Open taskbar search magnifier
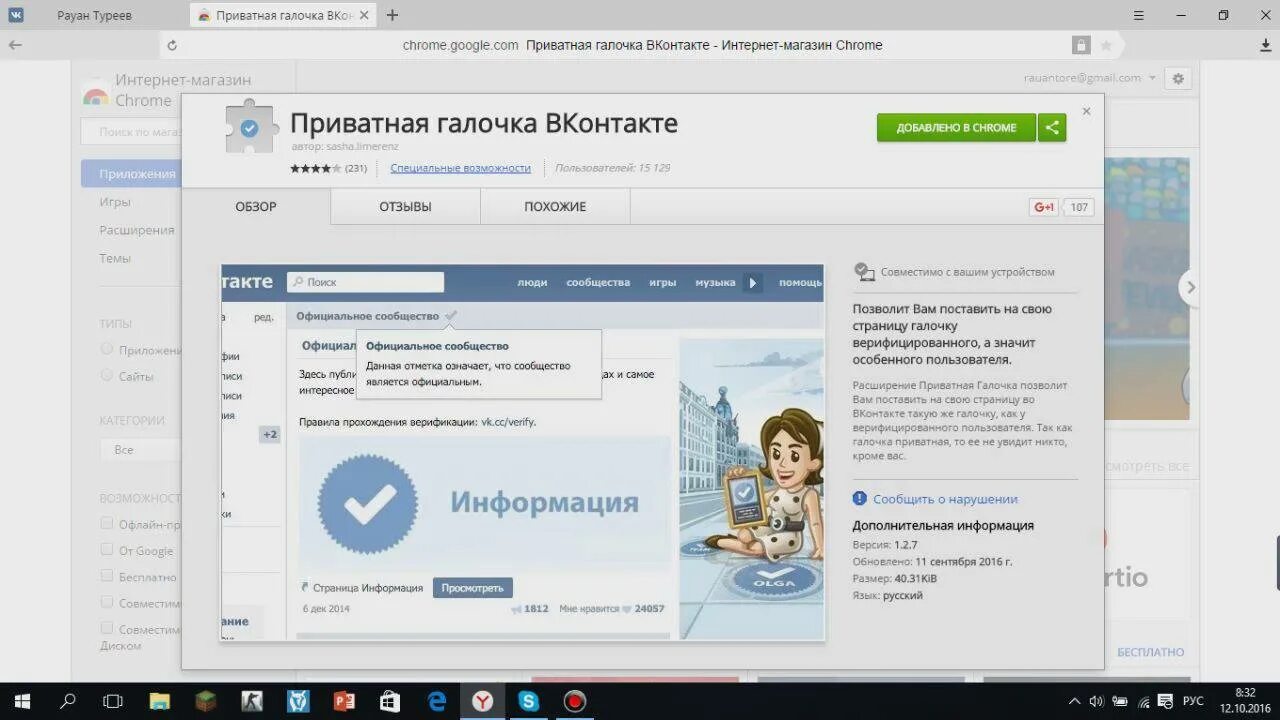Screen dimensions: 1280x720 pos(68,701)
